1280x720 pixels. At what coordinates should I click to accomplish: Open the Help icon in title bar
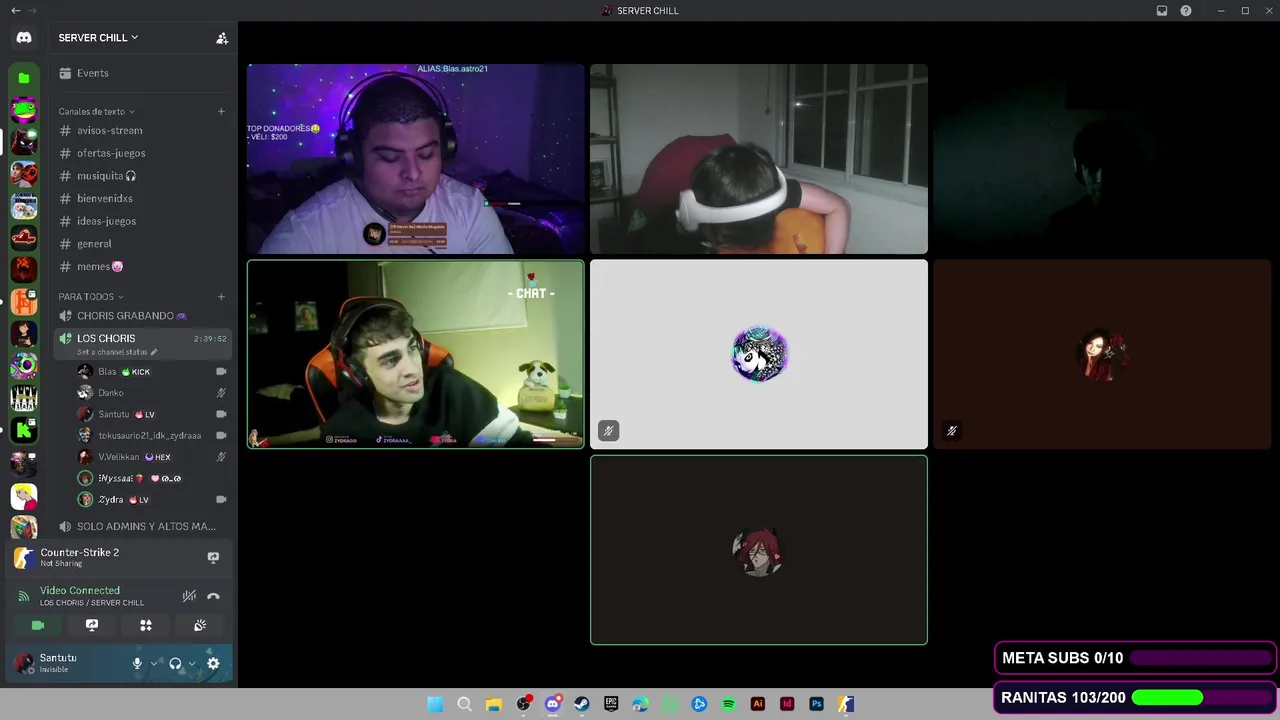[x=1186, y=11]
